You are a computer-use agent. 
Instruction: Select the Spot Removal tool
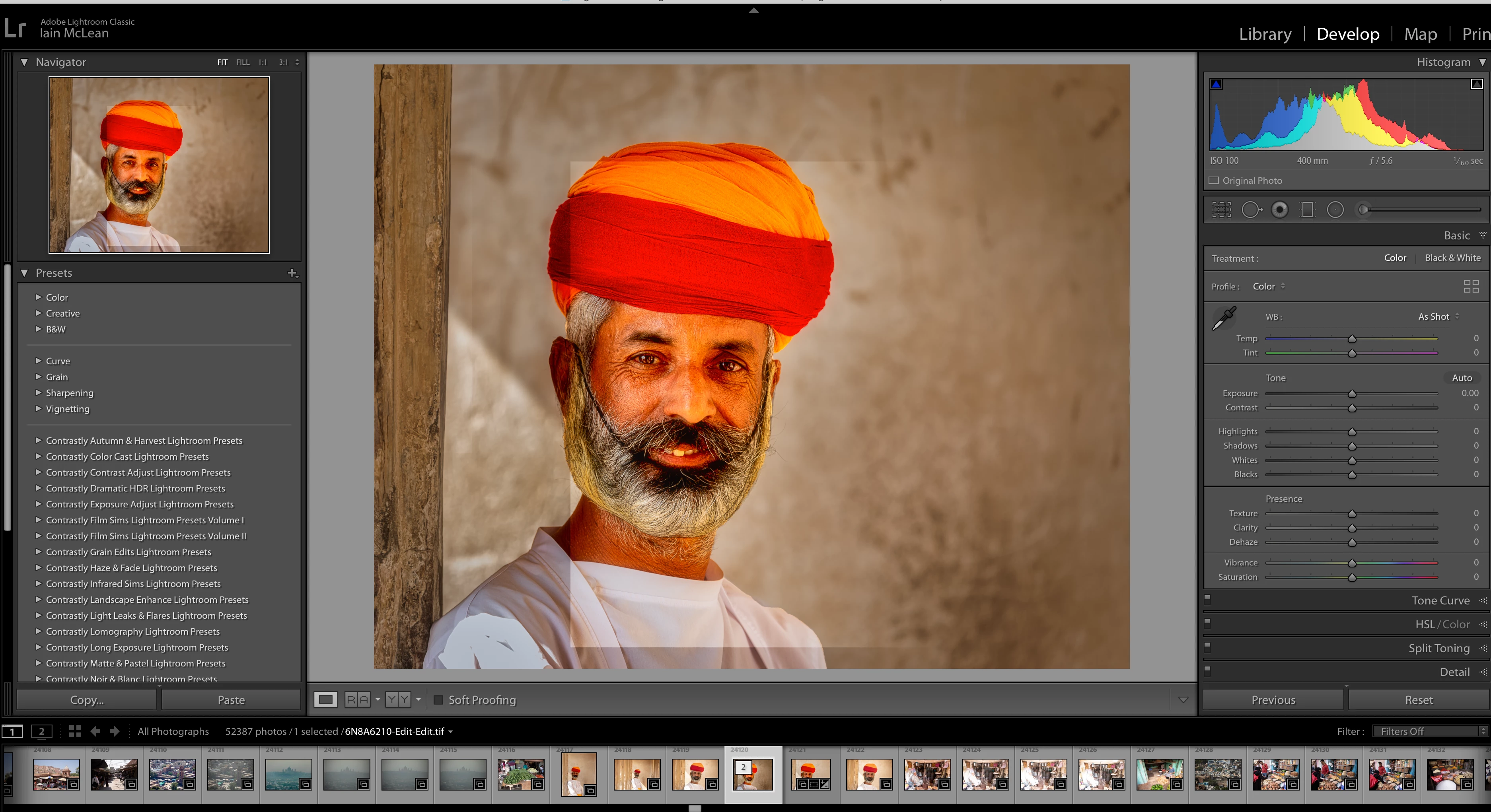point(1251,210)
